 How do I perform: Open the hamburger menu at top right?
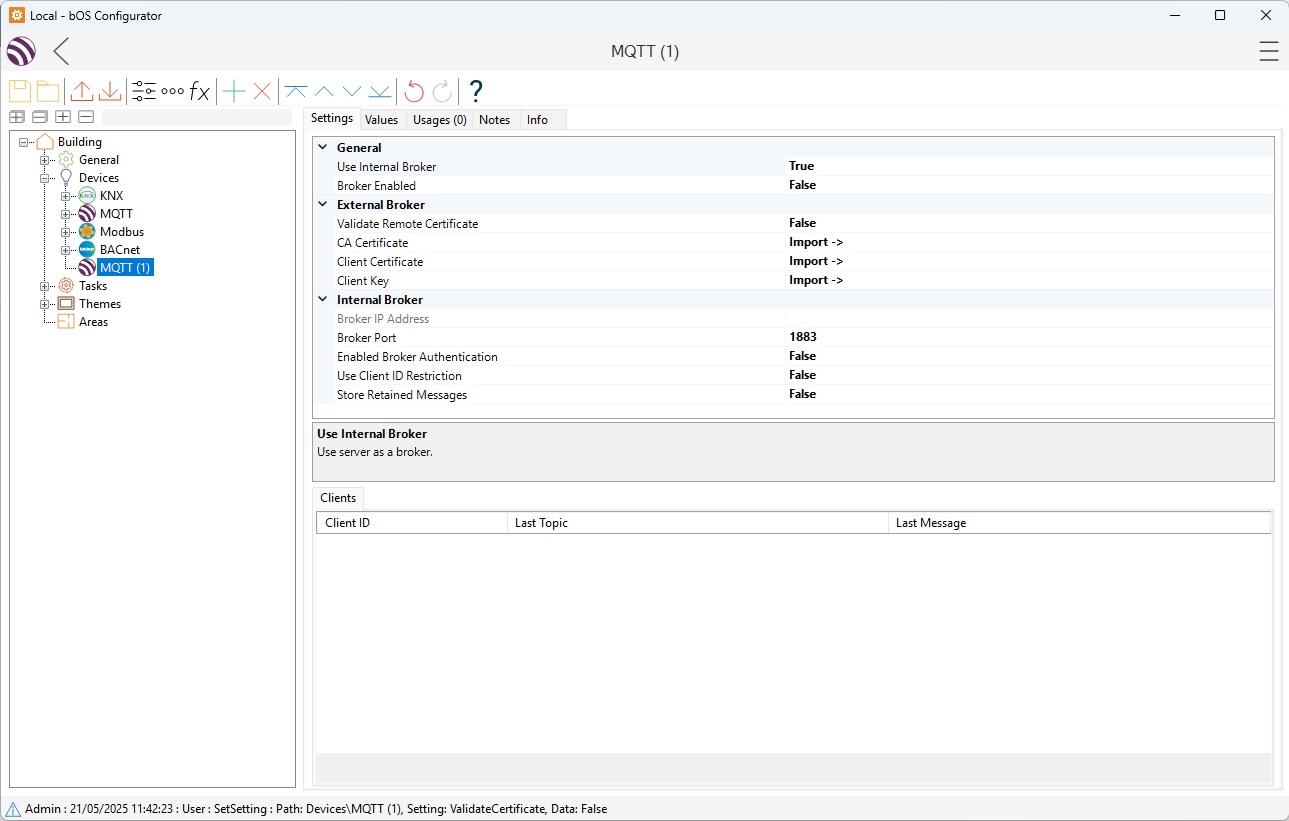click(x=1269, y=51)
